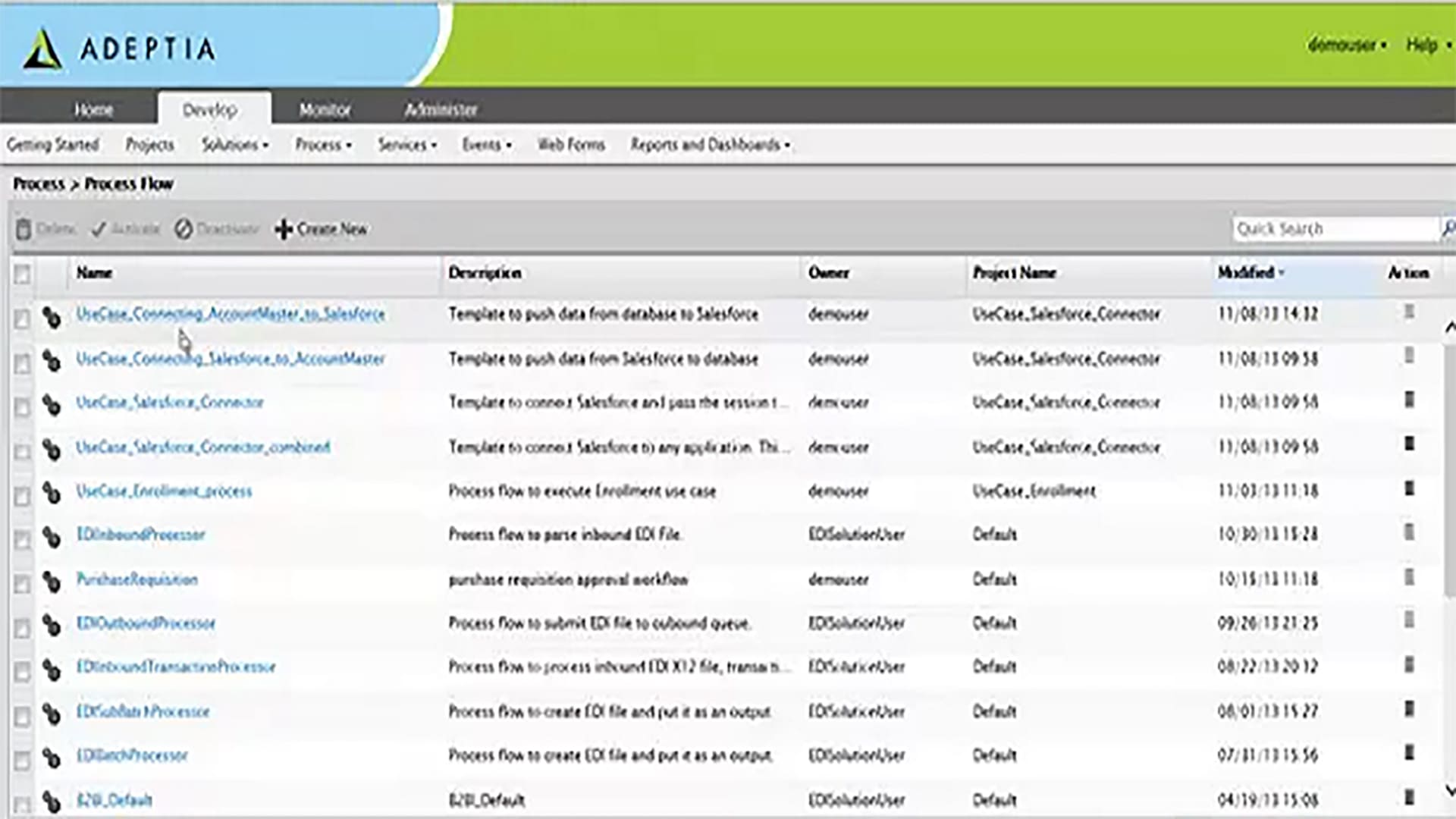
Task: Click the Quick Search magnifier icon
Action: point(1448,228)
